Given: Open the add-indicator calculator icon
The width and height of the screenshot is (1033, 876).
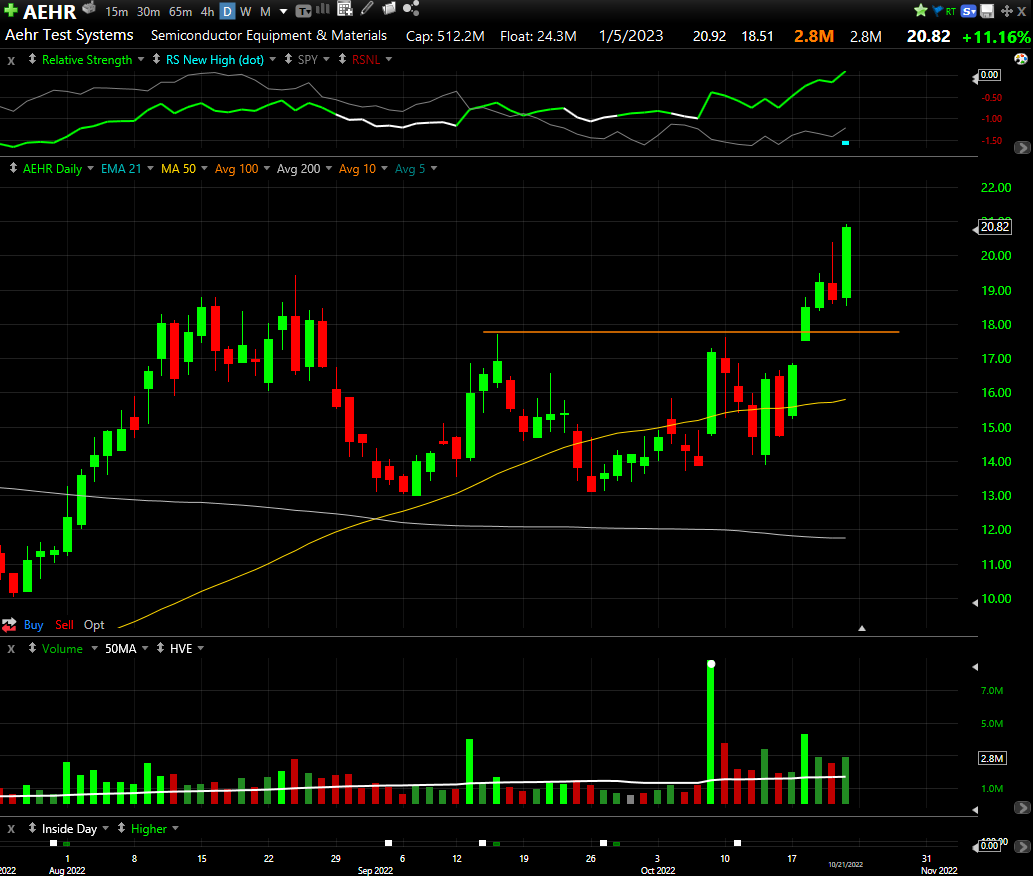Looking at the screenshot, I should [345, 9].
